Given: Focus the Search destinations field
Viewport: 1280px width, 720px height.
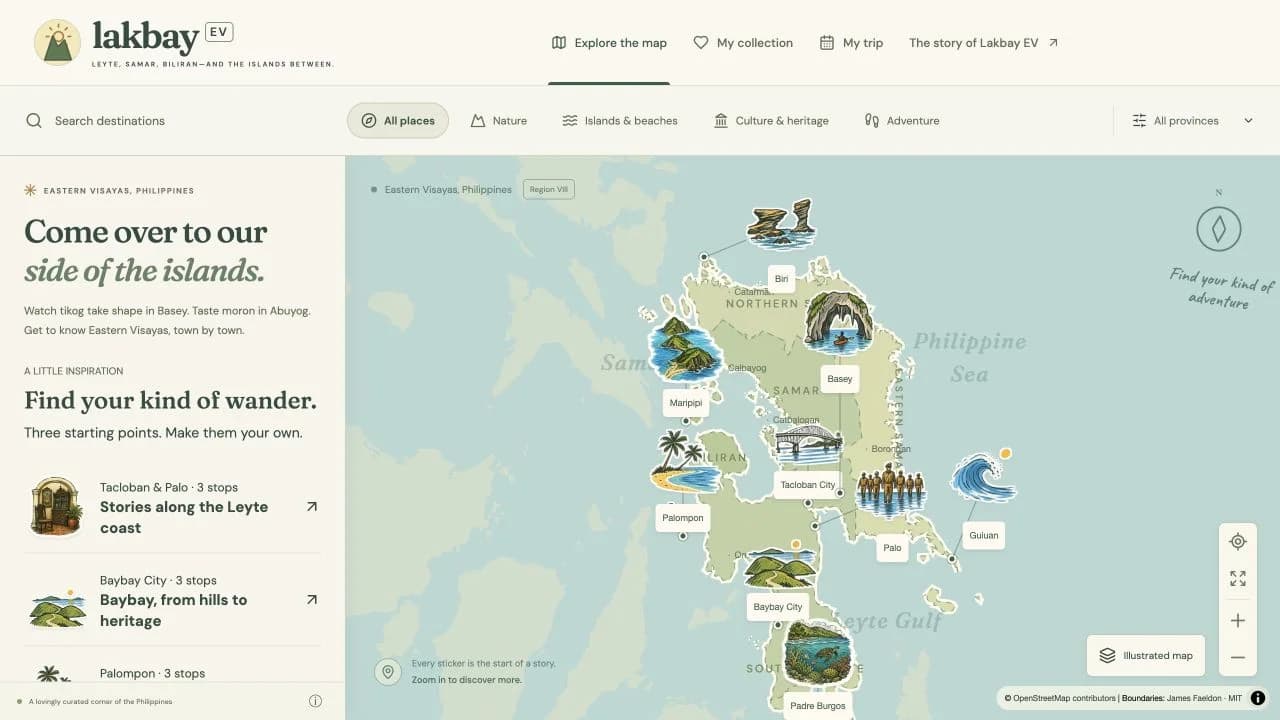Looking at the screenshot, I should (x=172, y=121).
